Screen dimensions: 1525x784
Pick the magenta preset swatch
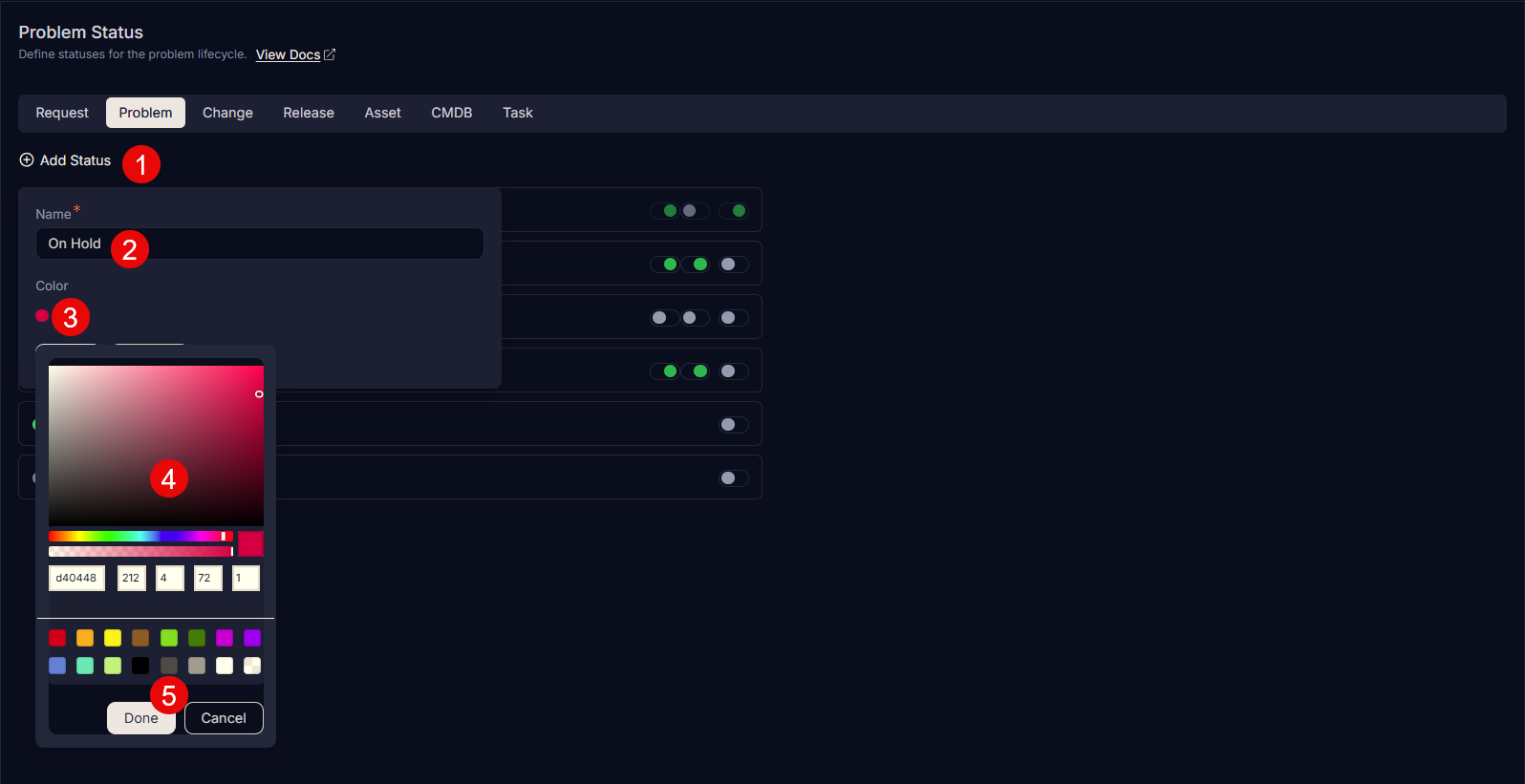225,638
